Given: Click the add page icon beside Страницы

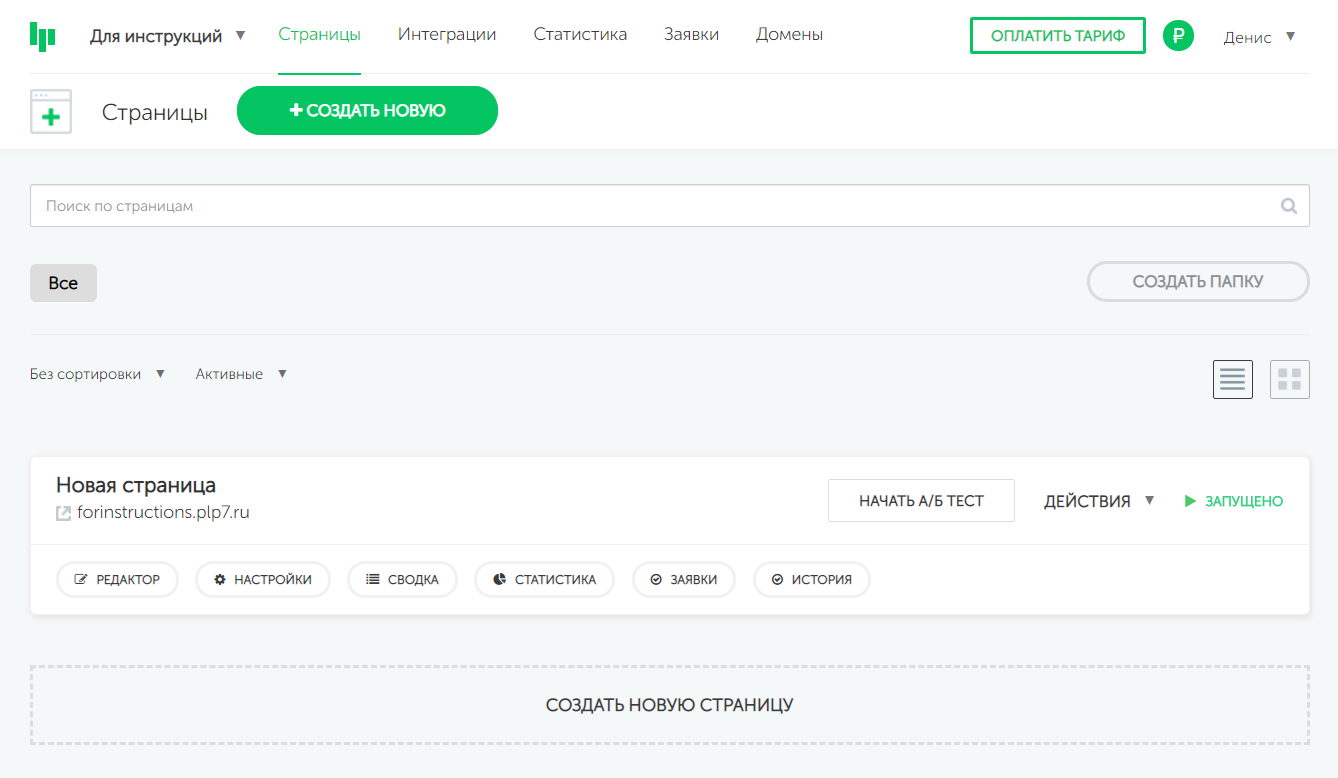Looking at the screenshot, I should [51, 112].
